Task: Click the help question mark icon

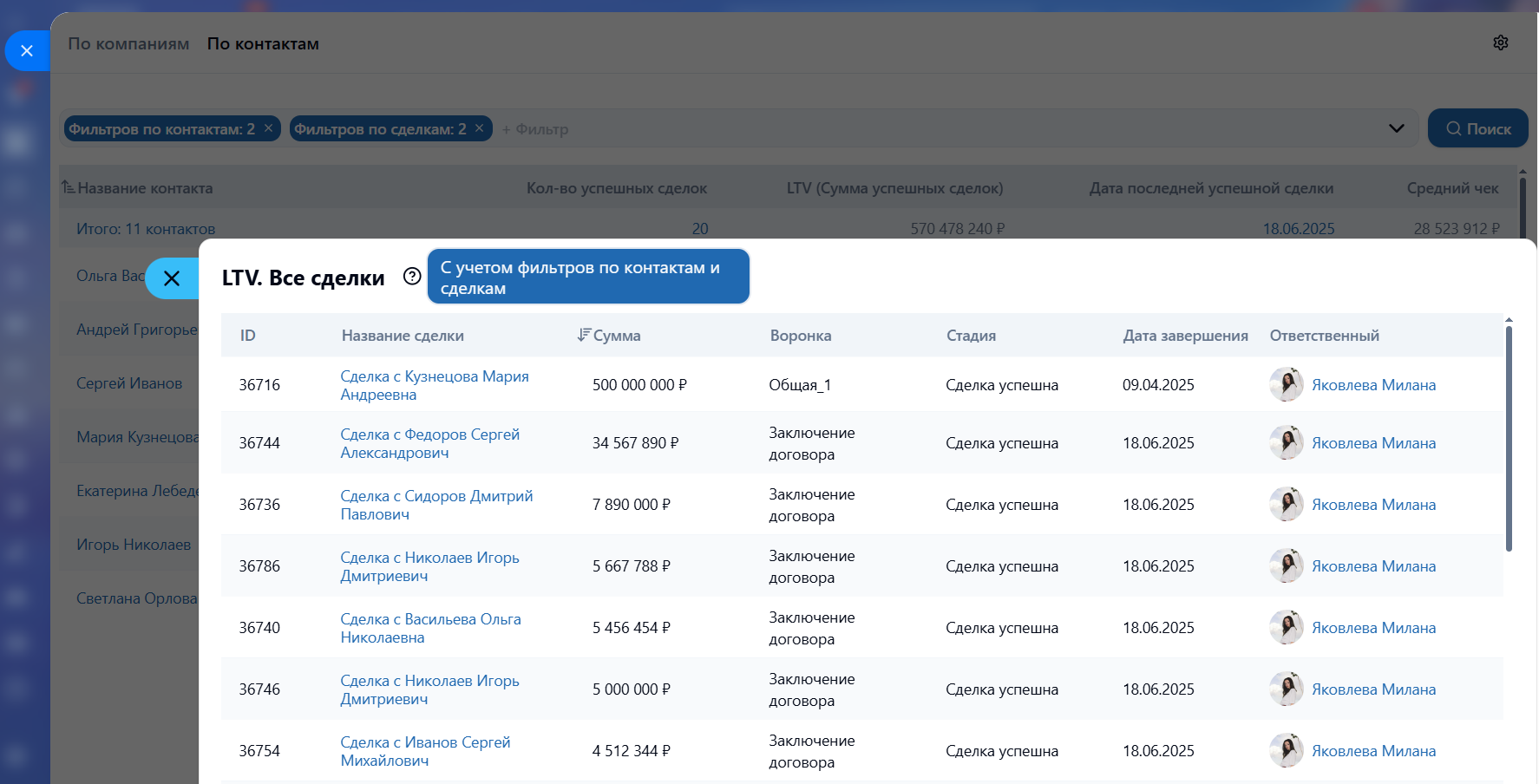Action: (412, 277)
